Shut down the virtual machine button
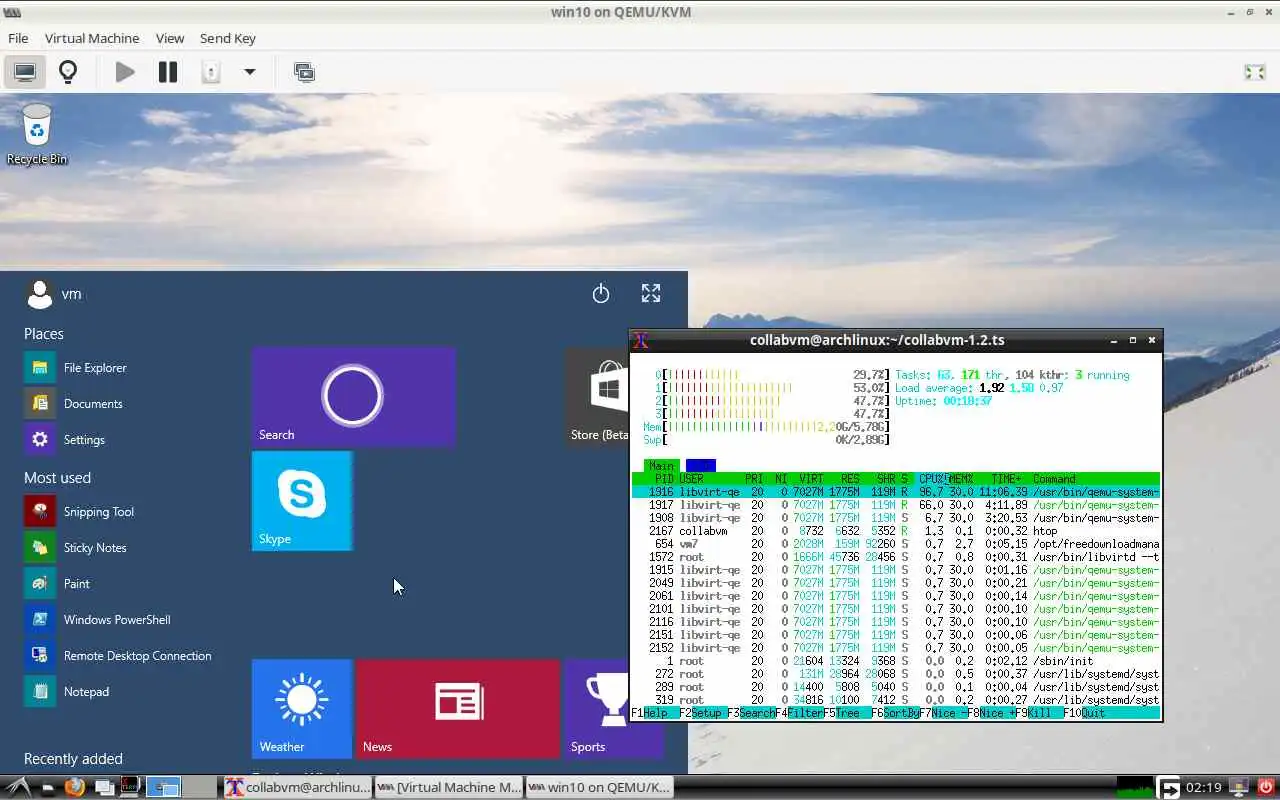The height and width of the screenshot is (800, 1280). [211, 72]
